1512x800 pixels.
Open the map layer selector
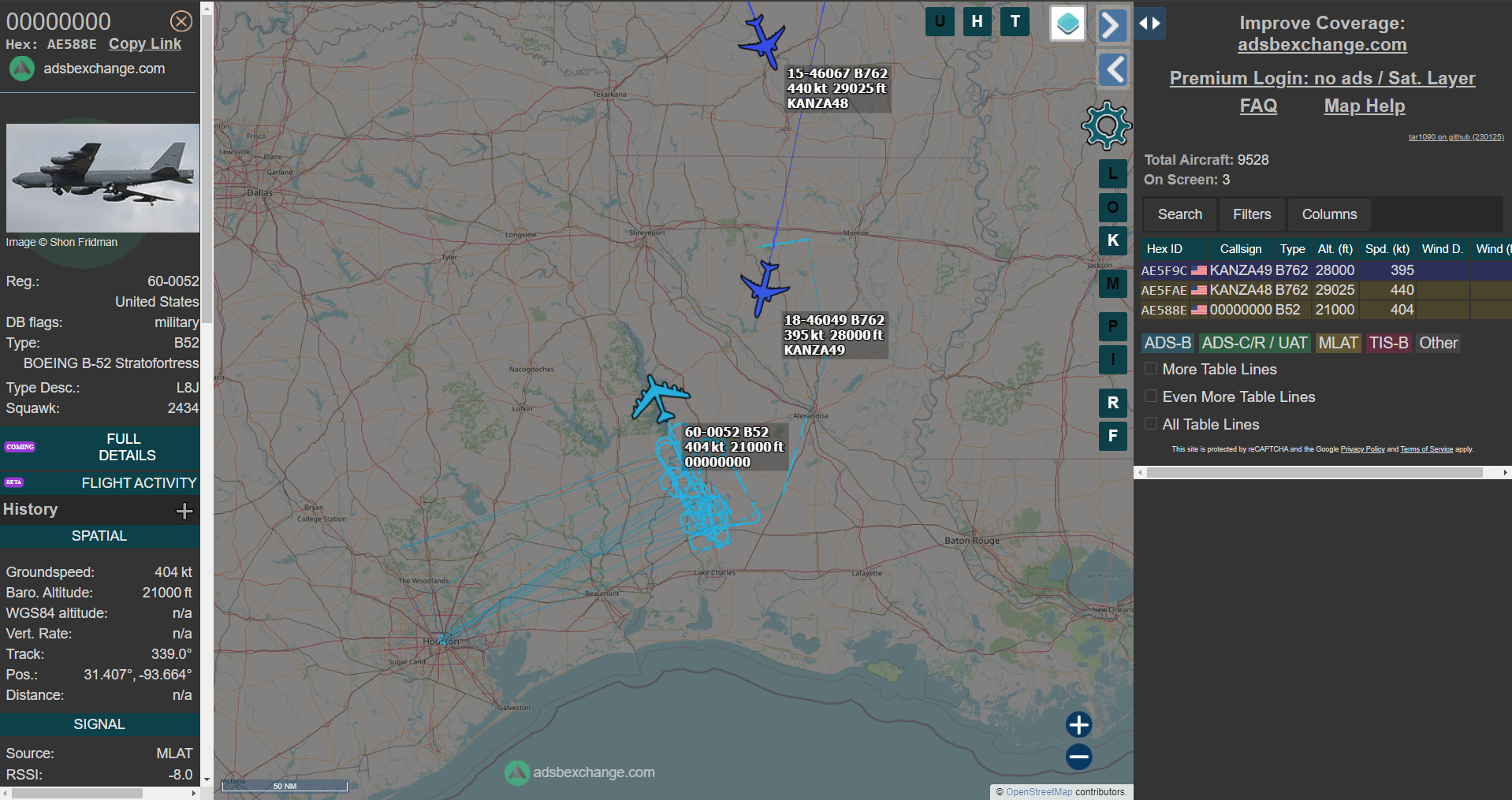click(1068, 24)
